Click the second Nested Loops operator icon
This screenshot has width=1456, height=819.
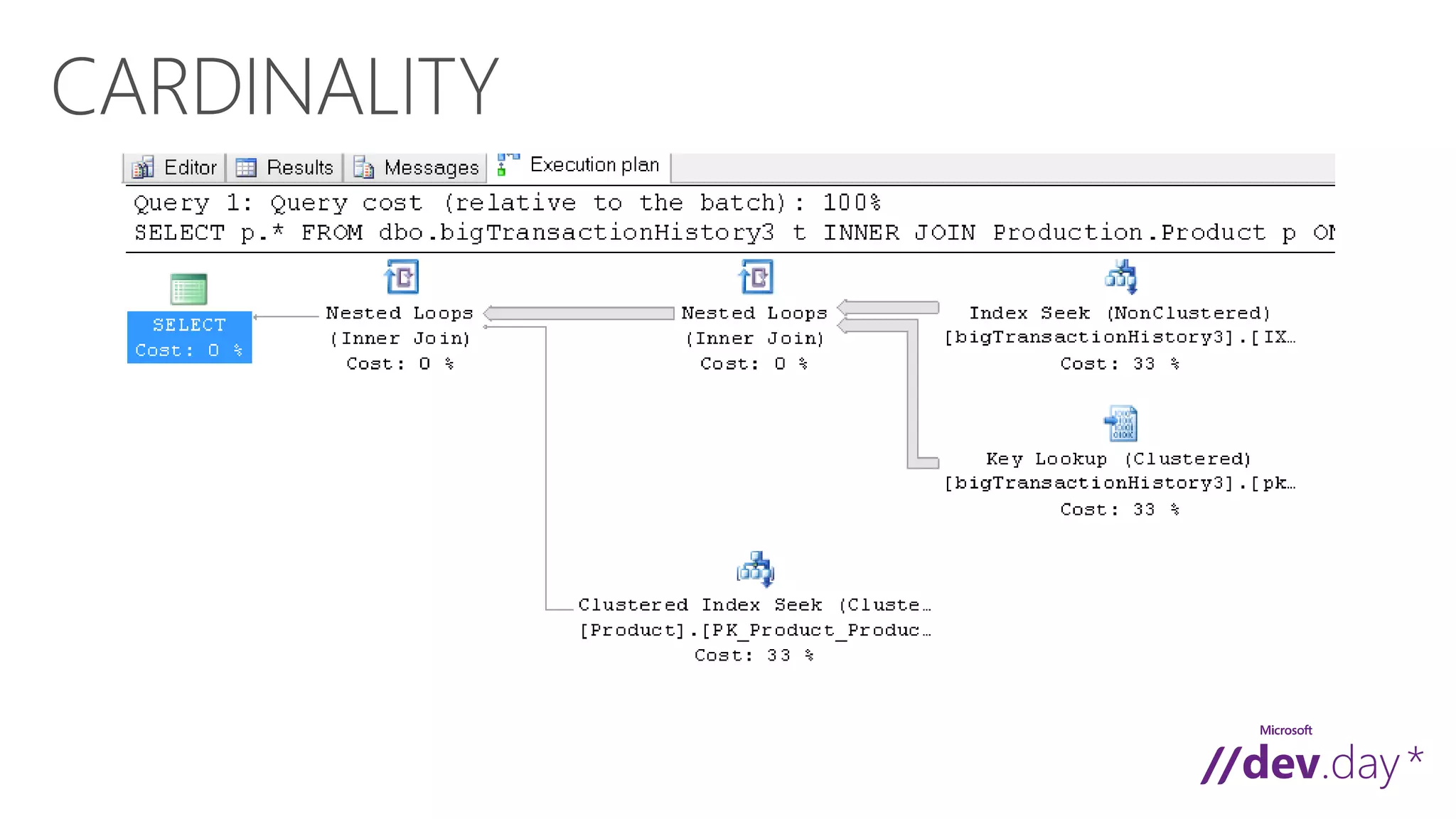(x=756, y=277)
